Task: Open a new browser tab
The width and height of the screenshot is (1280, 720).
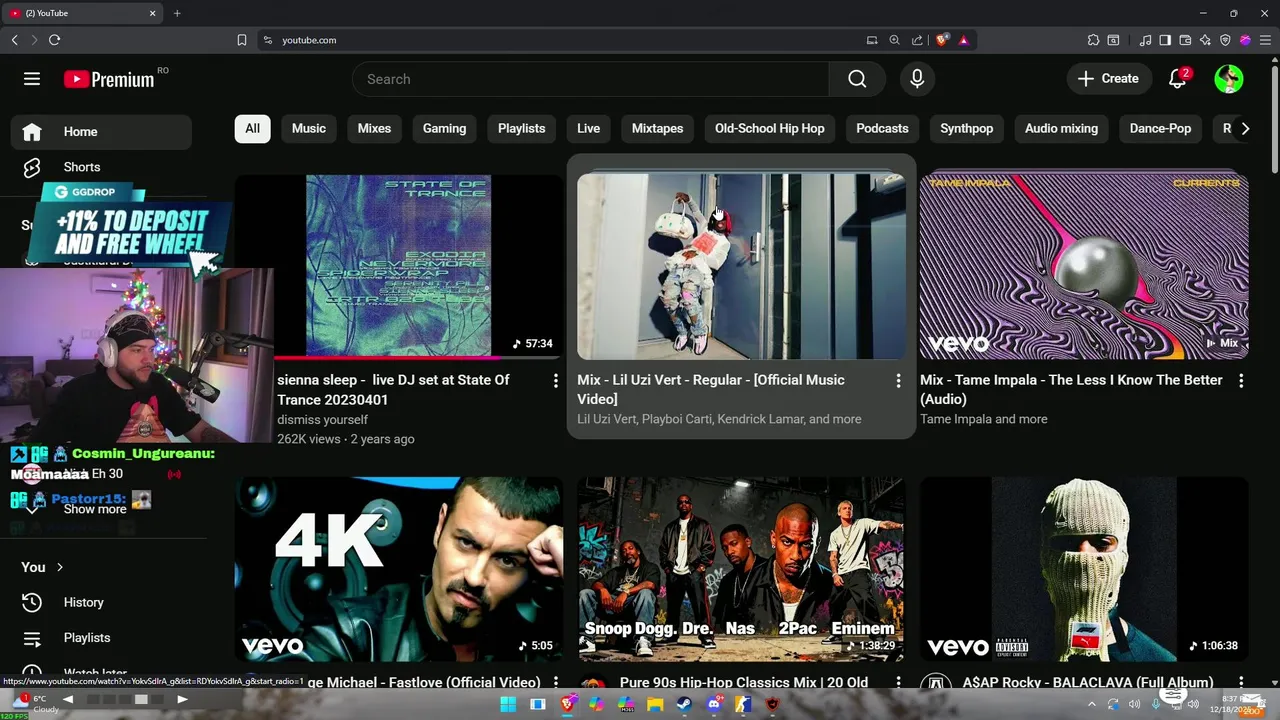Action: click(x=177, y=13)
